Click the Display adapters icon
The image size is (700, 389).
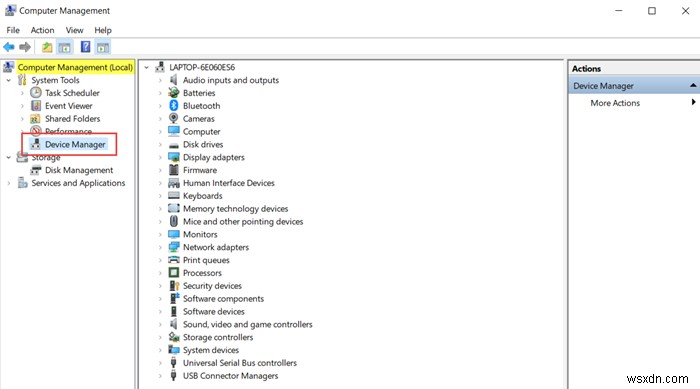tap(174, 157)
